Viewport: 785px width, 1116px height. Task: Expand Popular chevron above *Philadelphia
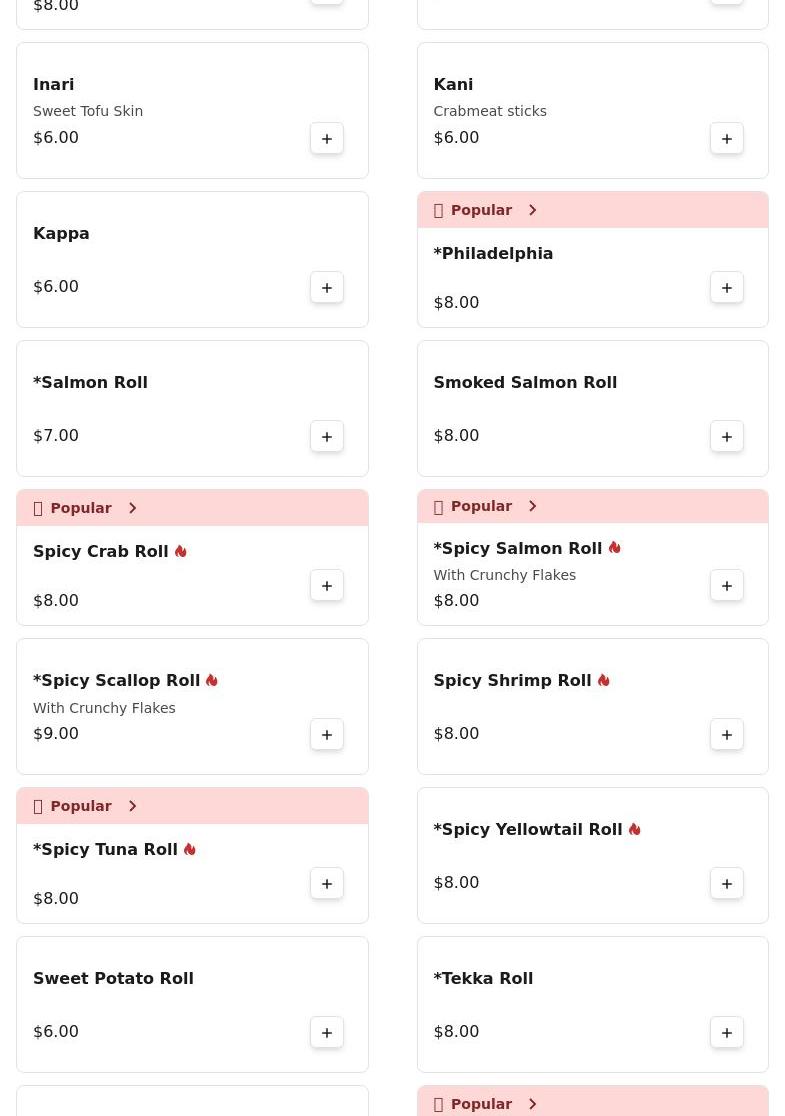point(532,210)
